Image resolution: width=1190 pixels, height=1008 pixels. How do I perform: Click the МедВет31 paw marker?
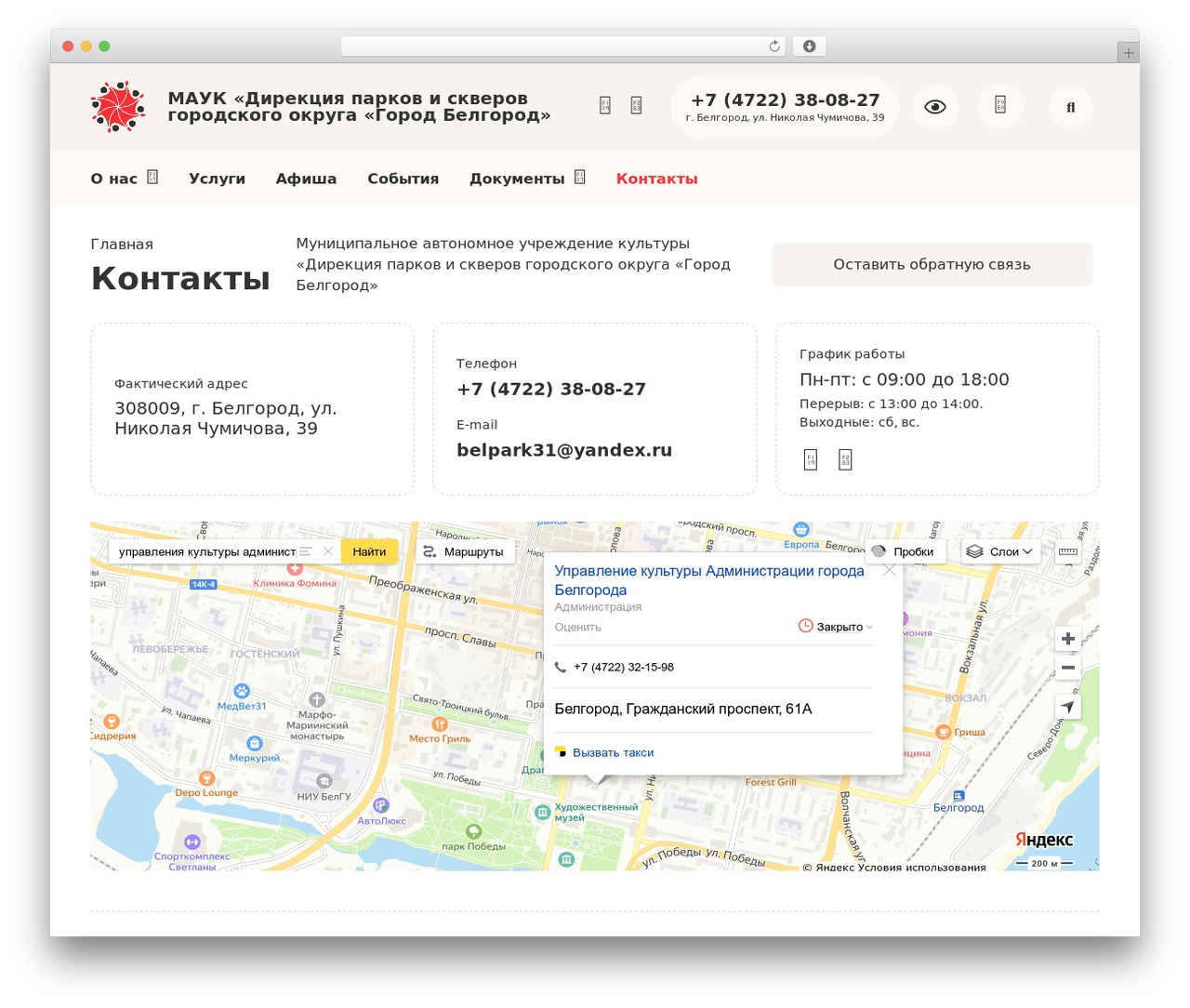pyautogui.click(x=242, y=691)
